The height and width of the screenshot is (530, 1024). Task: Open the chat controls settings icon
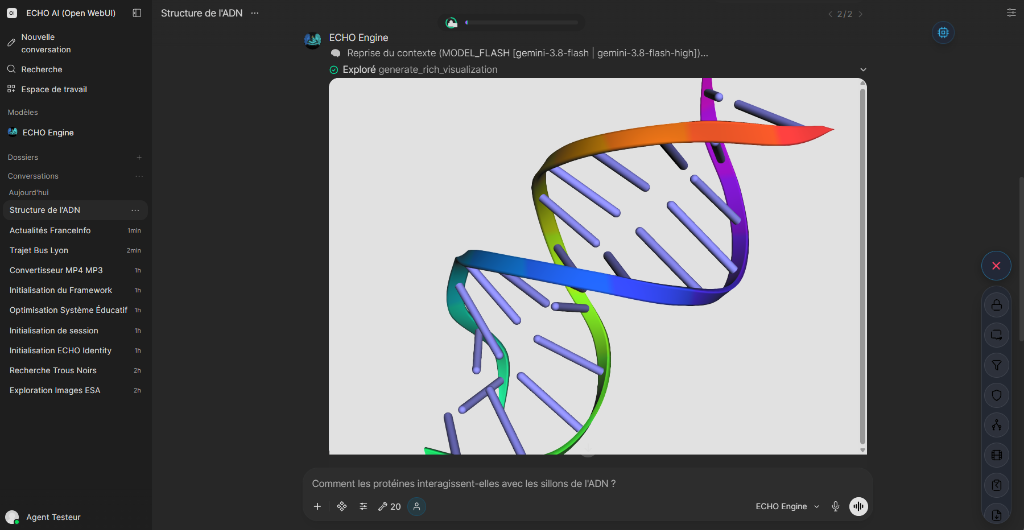(x=1012, y=12)
